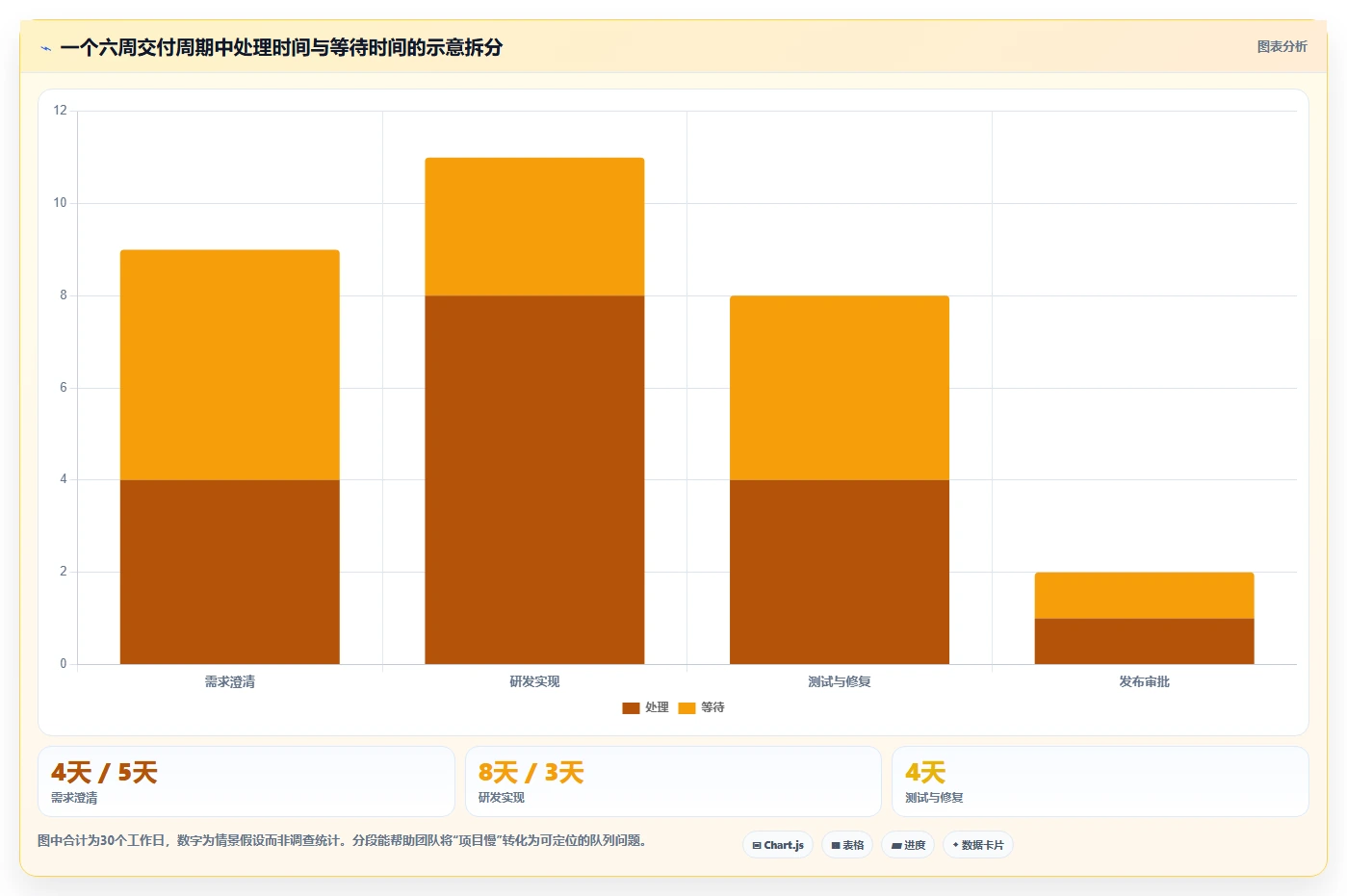Click the y-axis value 6
This screenshot has width=1347, height=896.
pos(64,388)
